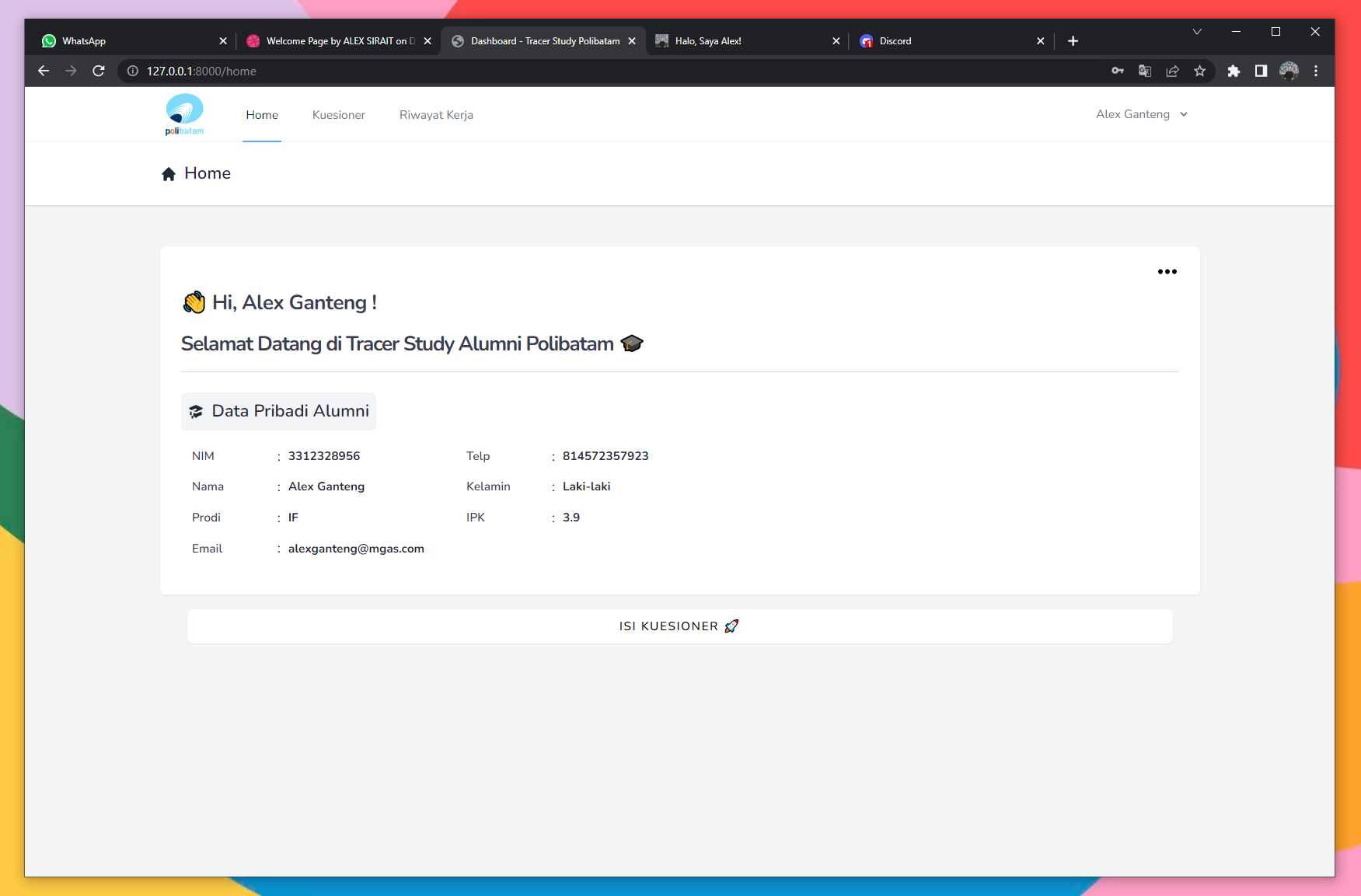Open the three-dots card options menu
This screenshot has width=1361, height=896.
1167,271
